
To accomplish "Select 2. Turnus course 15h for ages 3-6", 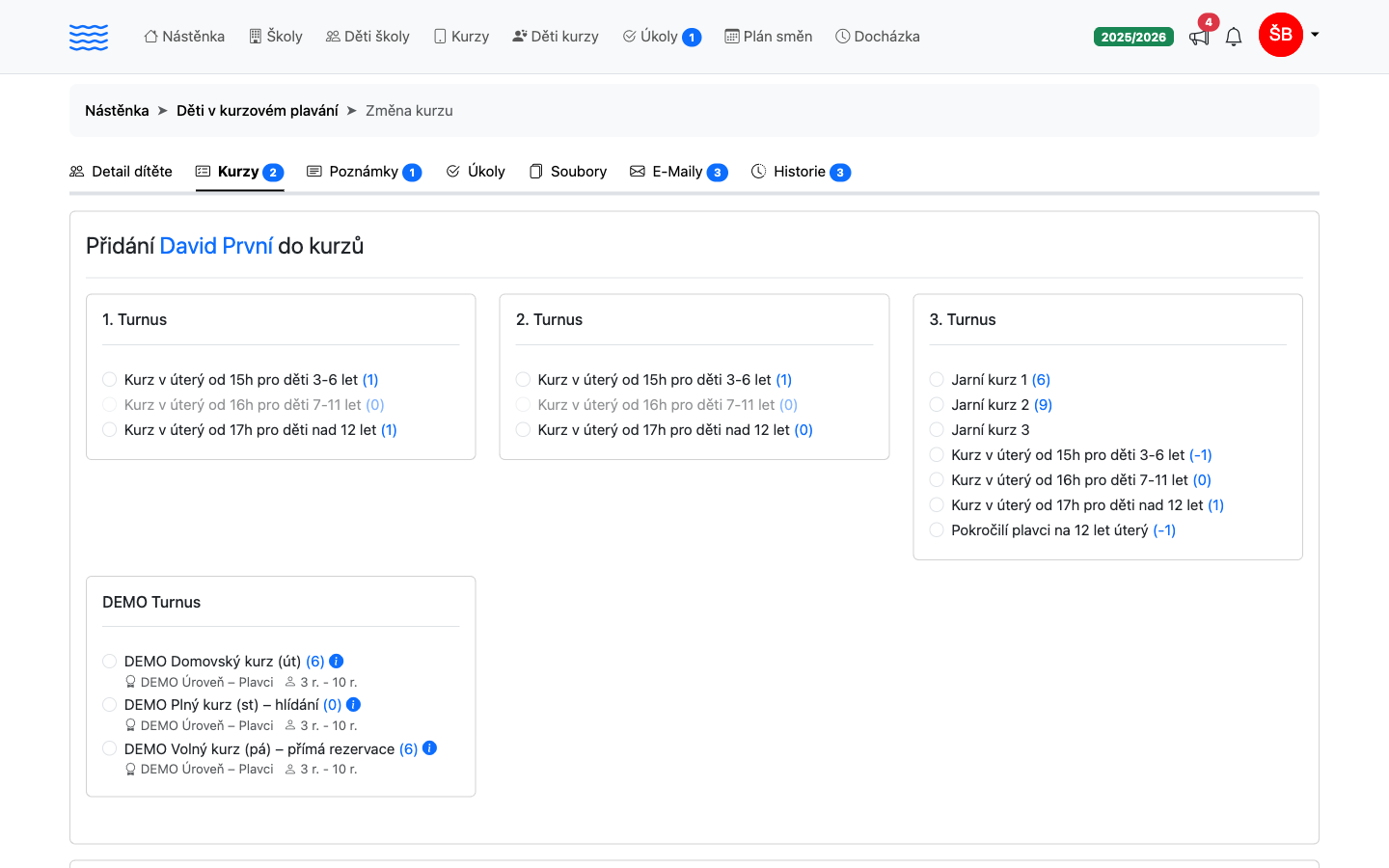I will pyautogui.click(x=523, y=380).
